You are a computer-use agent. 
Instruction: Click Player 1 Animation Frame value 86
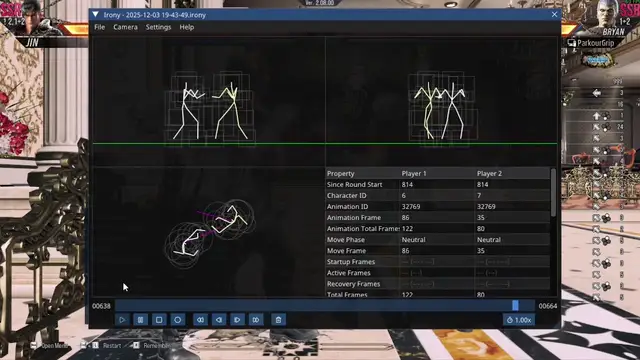[405, 218]
